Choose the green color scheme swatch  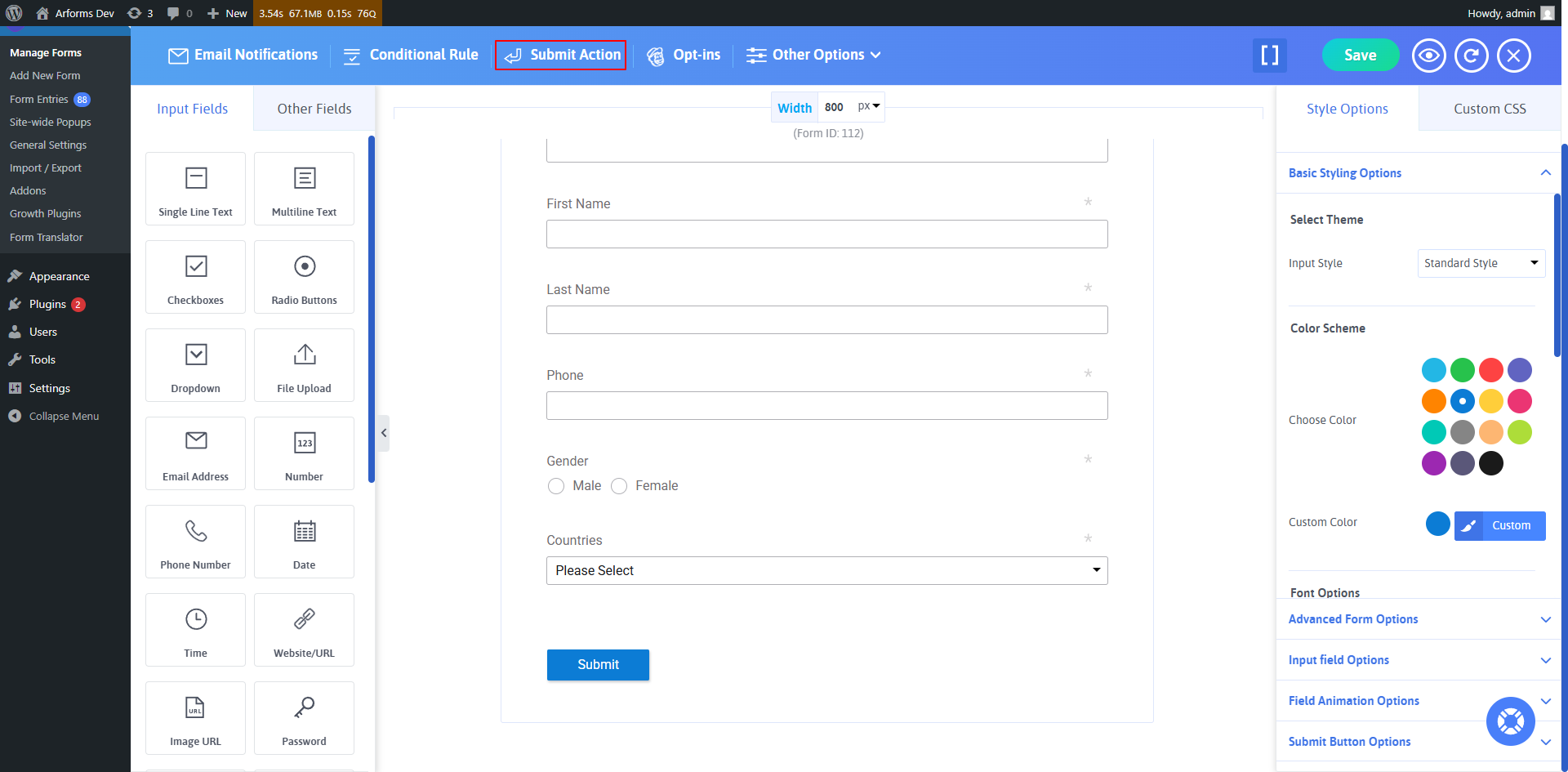pos(1463,370)
